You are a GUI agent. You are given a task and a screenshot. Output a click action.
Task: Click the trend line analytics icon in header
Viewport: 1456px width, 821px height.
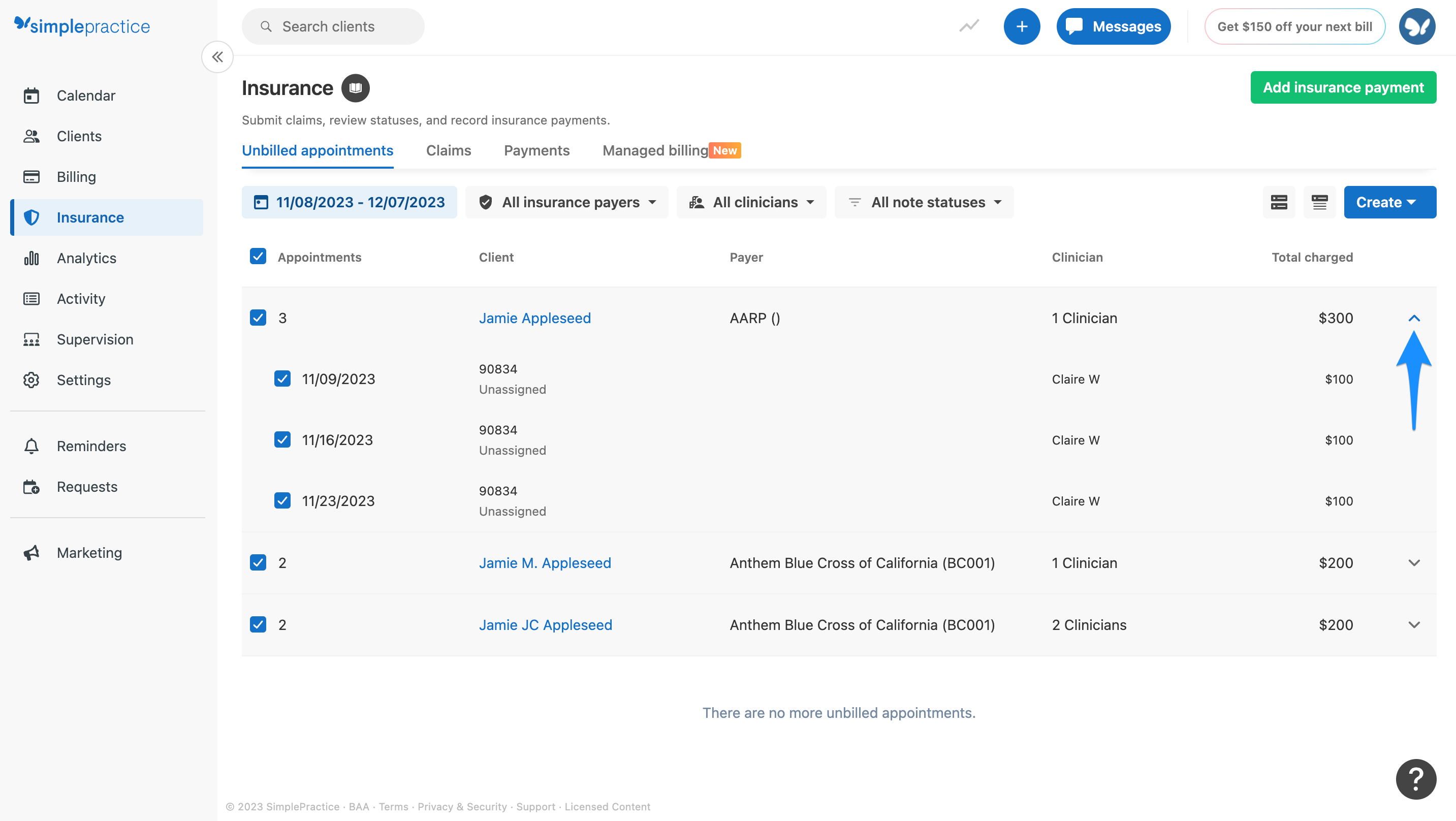[x=969, y=26]
